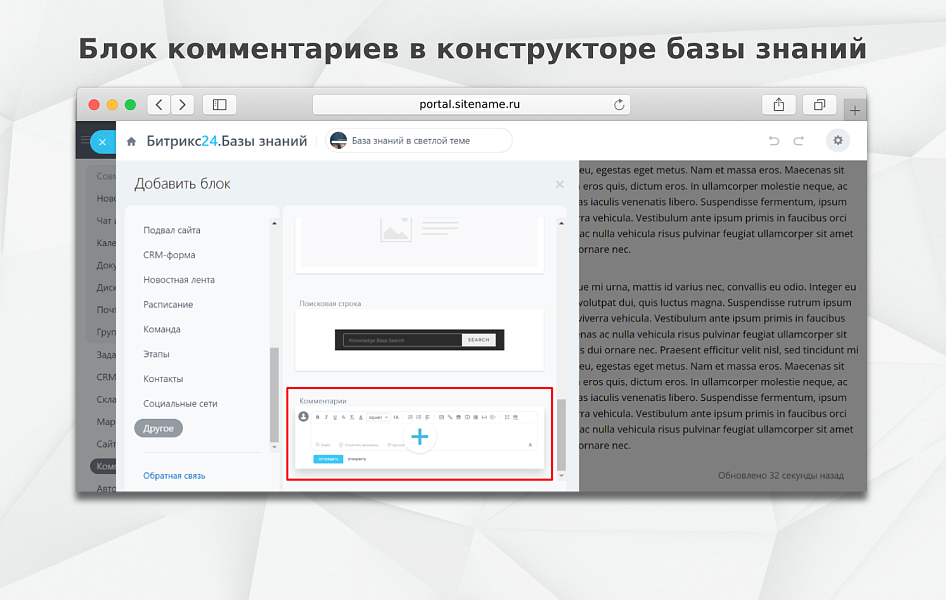Image resolution: width=946 pixels, height=600 pixels.
Task: Toggle bold formatting in the comment editor
Action: [318, 417]
